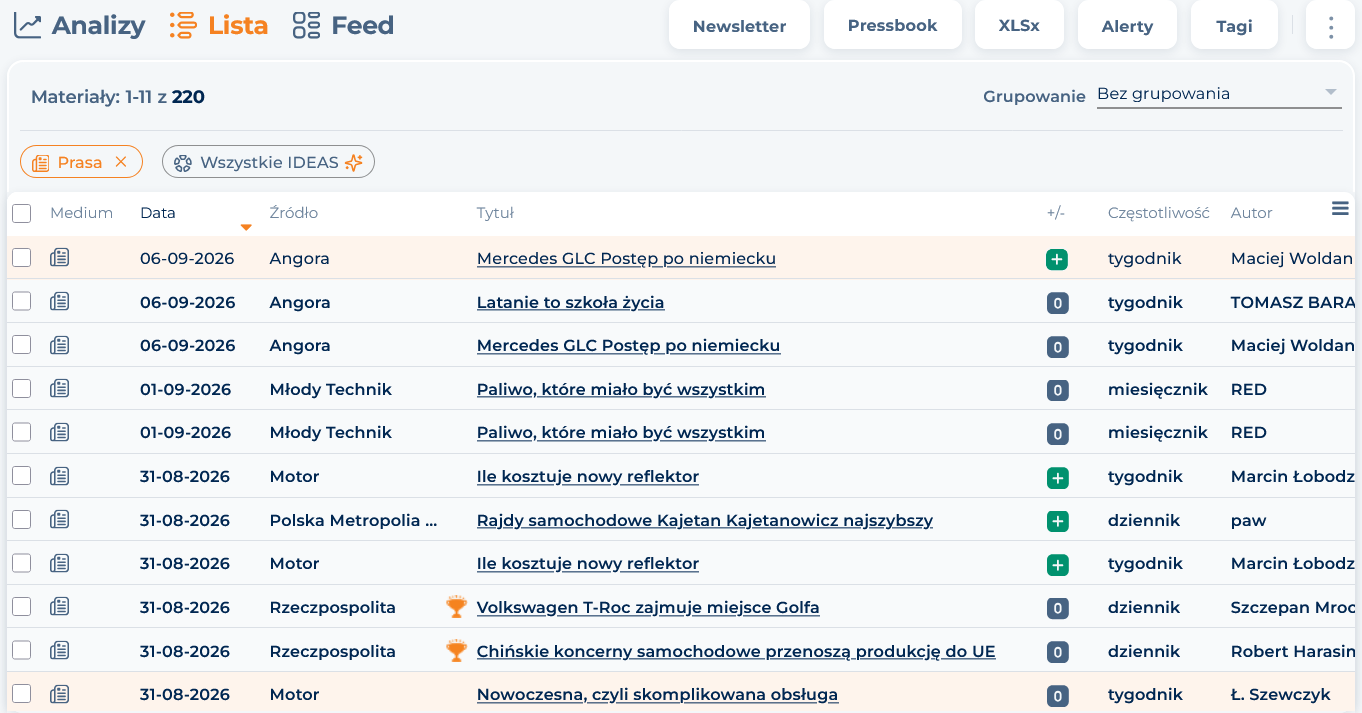Switch to the Lista view
1362x713 pixels.
click(x=218, y=25)
